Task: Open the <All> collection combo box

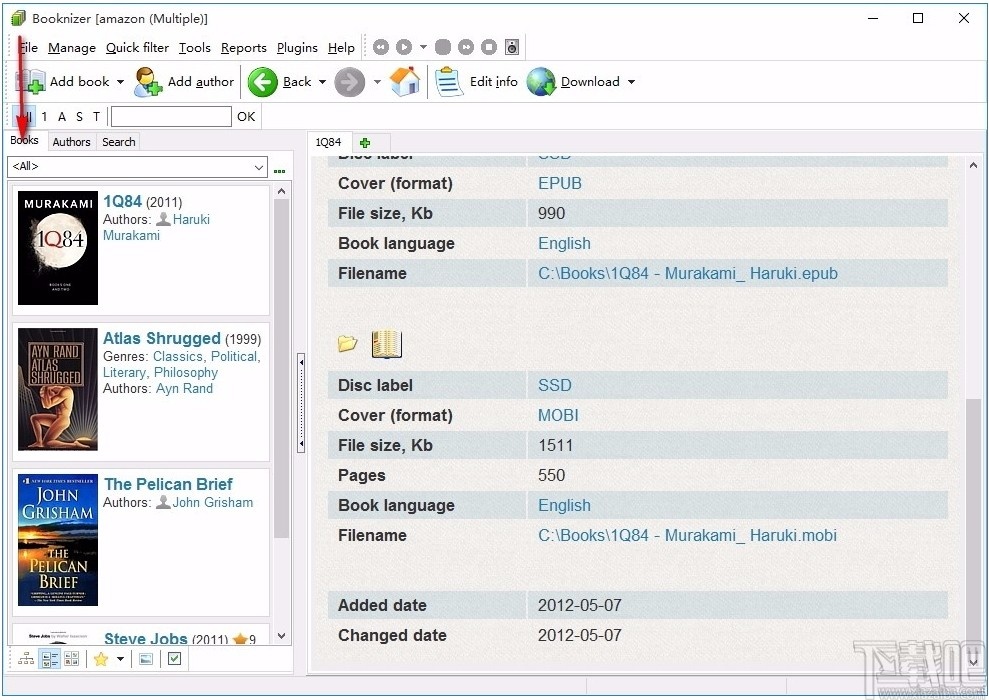Action: (x=137, y=167)
